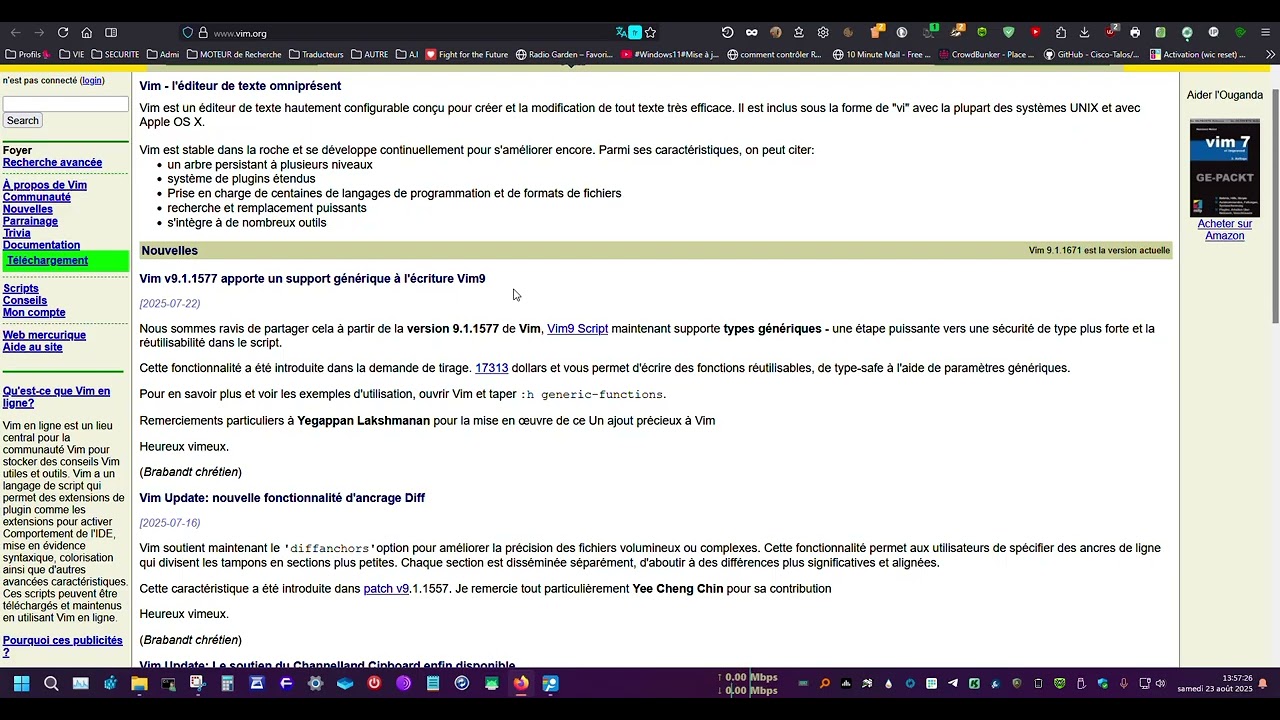Click the settings gear icon in browser toolbar
The height and width of the screenshot is (720, 1280).
tap(823, 33)
